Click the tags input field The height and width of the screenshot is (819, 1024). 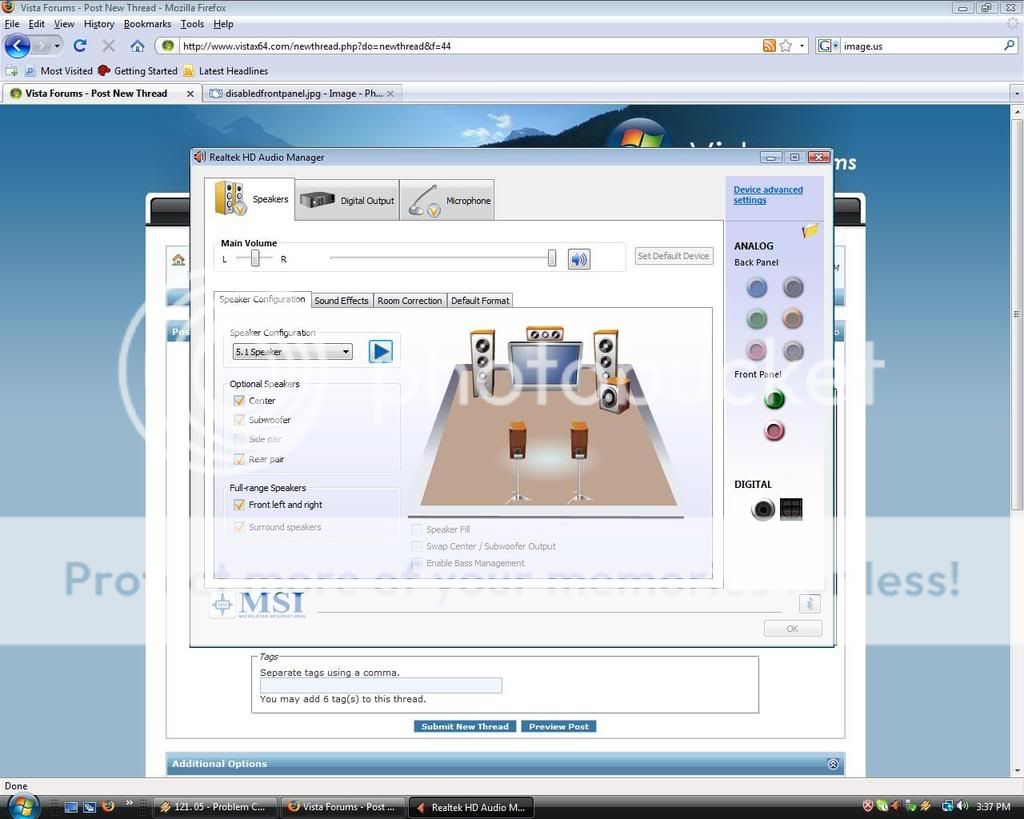pyautogui.click(x=381, y=685)
